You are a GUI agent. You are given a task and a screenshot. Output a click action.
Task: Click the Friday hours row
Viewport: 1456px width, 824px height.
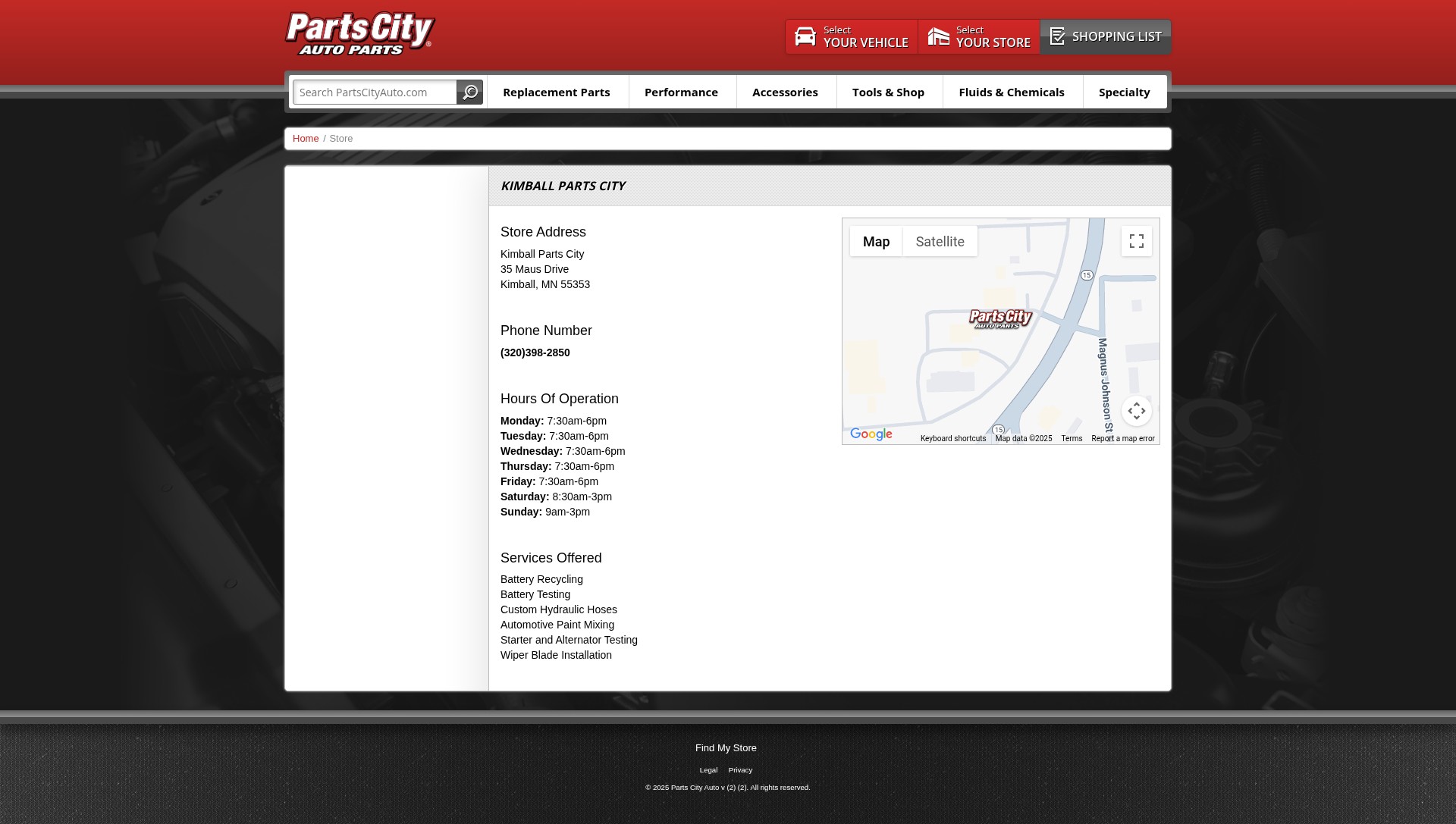(549, 481)
